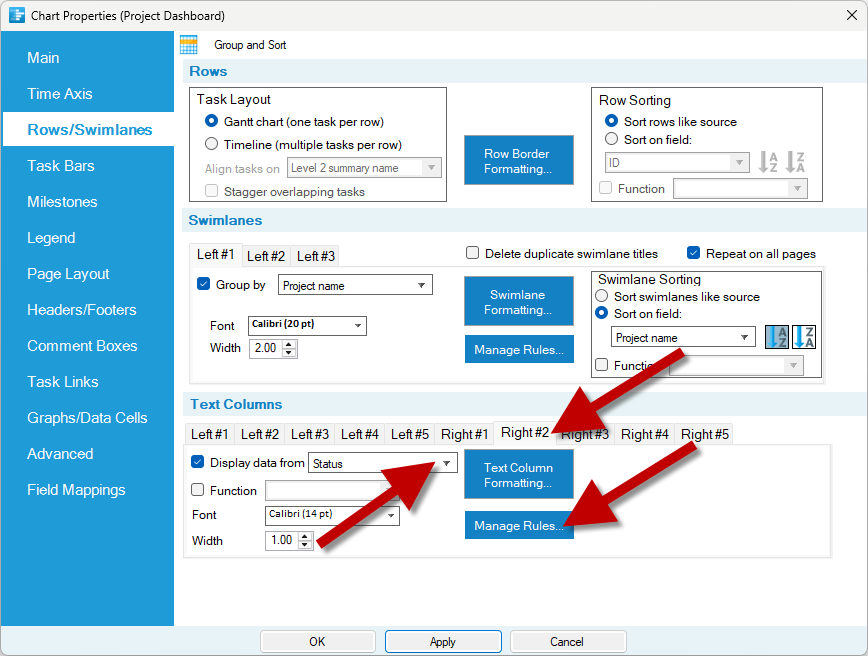The width and height of the screenshot is (868, 656).
Task: Open row sort field ID dropdown
Action: 677,163
